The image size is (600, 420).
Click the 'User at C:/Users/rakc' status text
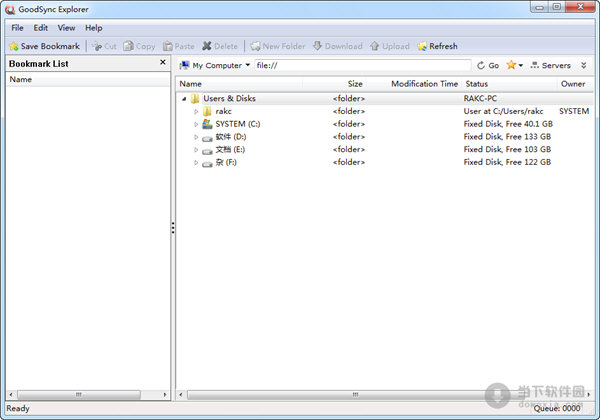(x=503, y=111)
